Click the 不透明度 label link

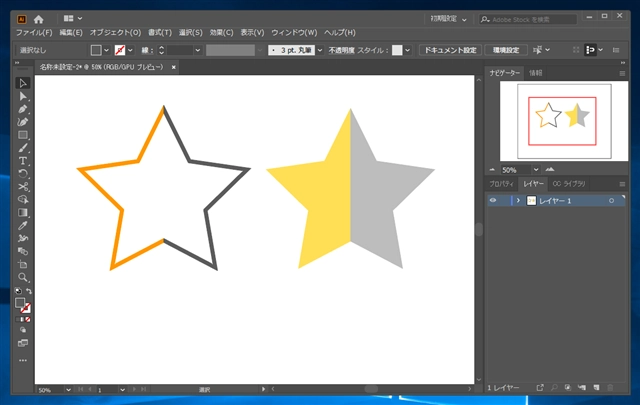point(342,50)
